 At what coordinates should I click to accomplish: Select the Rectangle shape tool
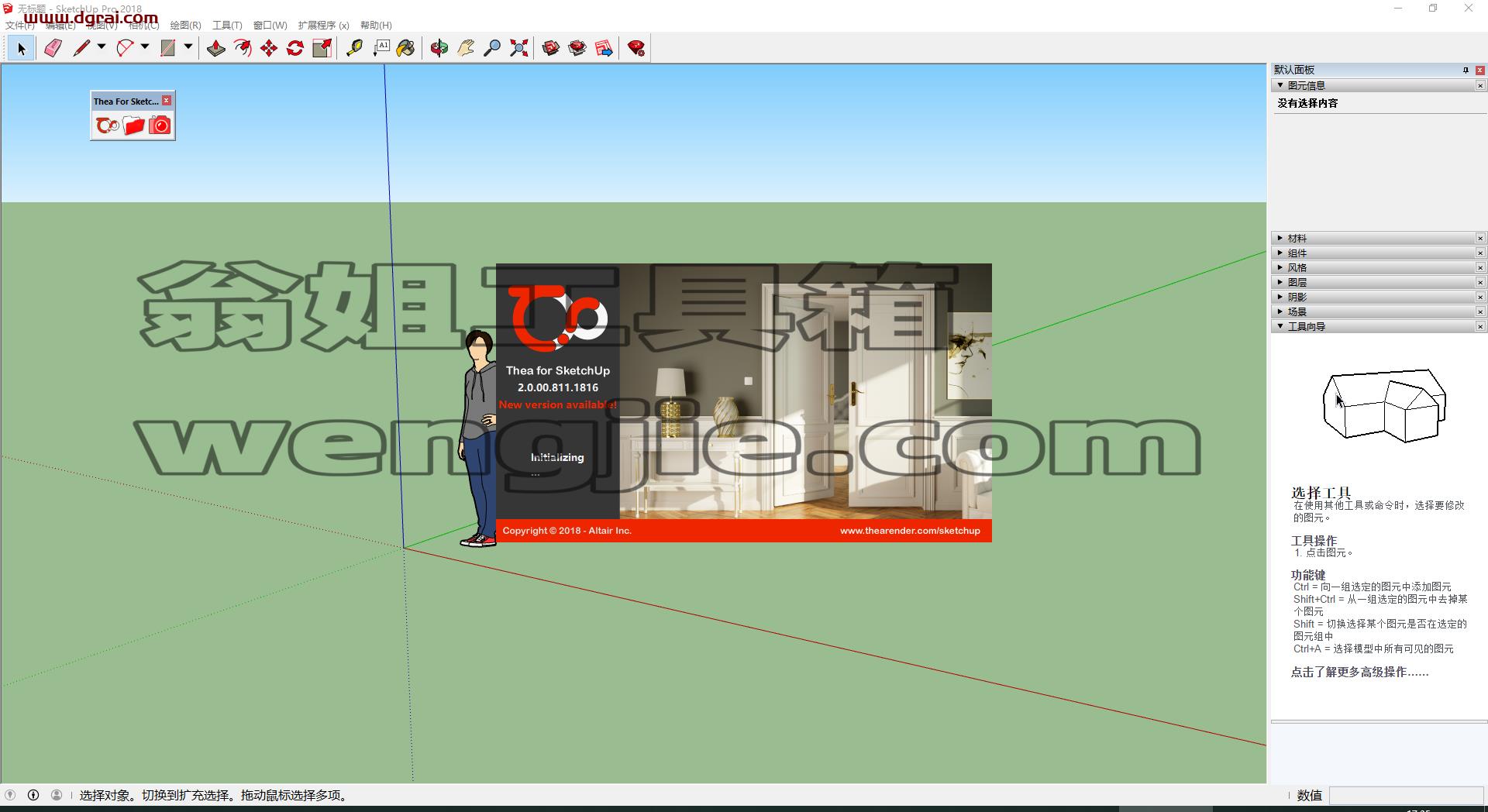tap(168, 48)
